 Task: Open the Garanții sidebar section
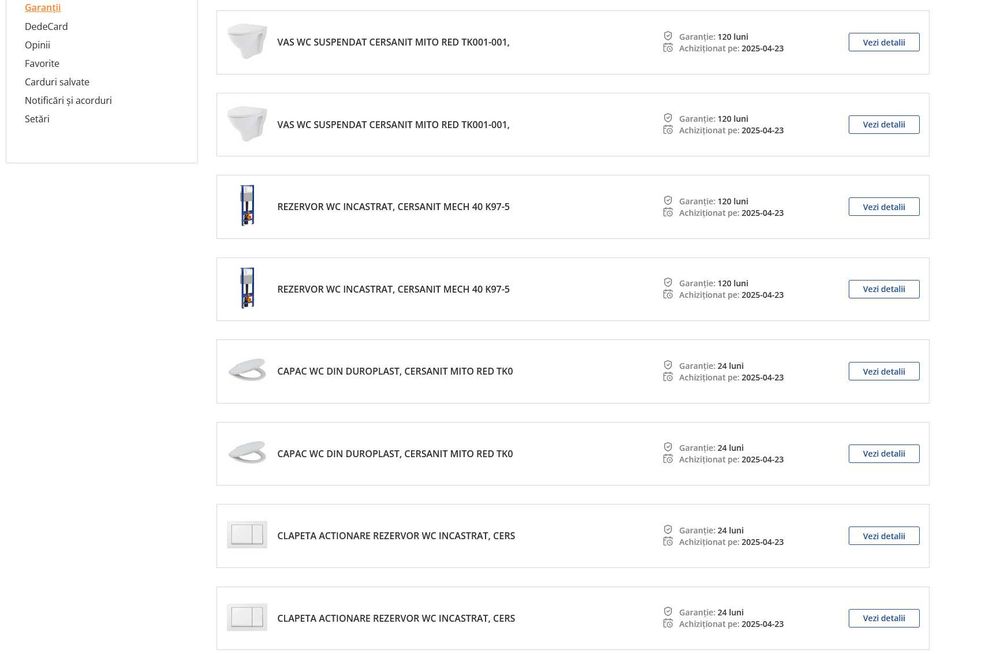pos(43,8)
